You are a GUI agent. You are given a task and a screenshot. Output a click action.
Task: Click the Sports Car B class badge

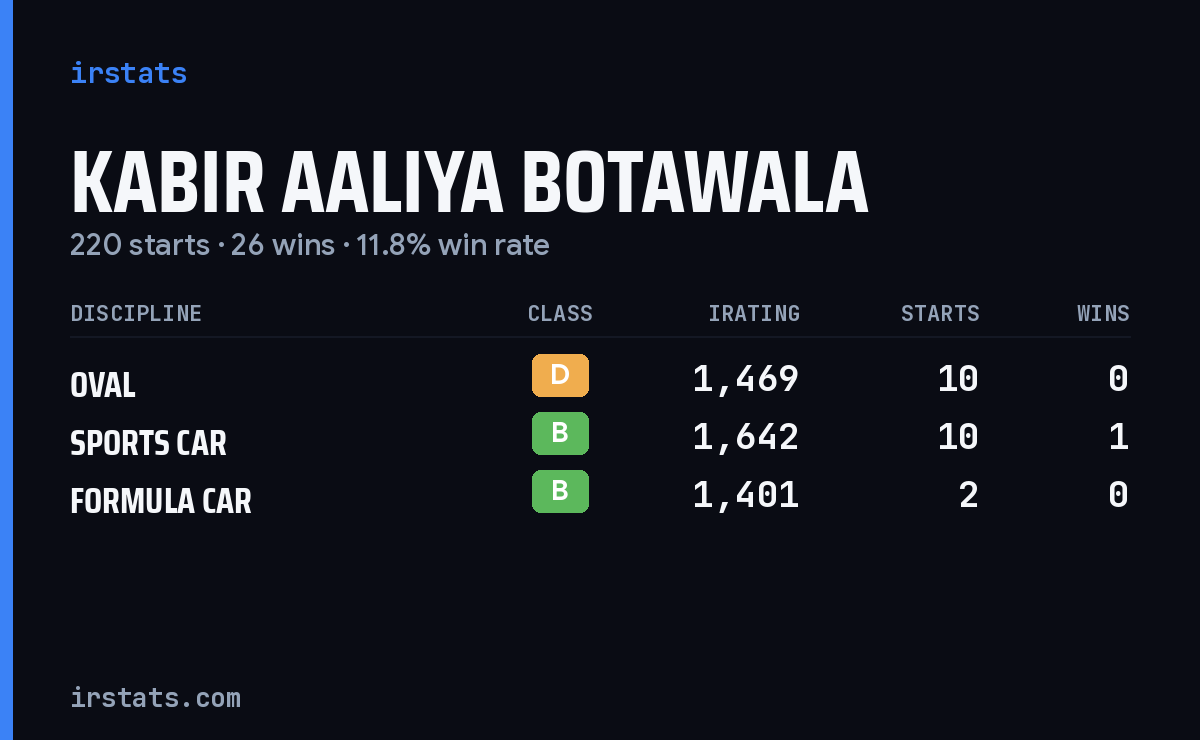click(560, 433)
